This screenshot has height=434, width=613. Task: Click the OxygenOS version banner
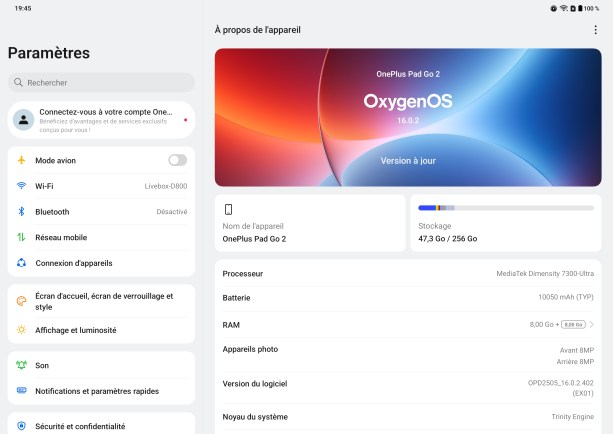tap(408, 117)
